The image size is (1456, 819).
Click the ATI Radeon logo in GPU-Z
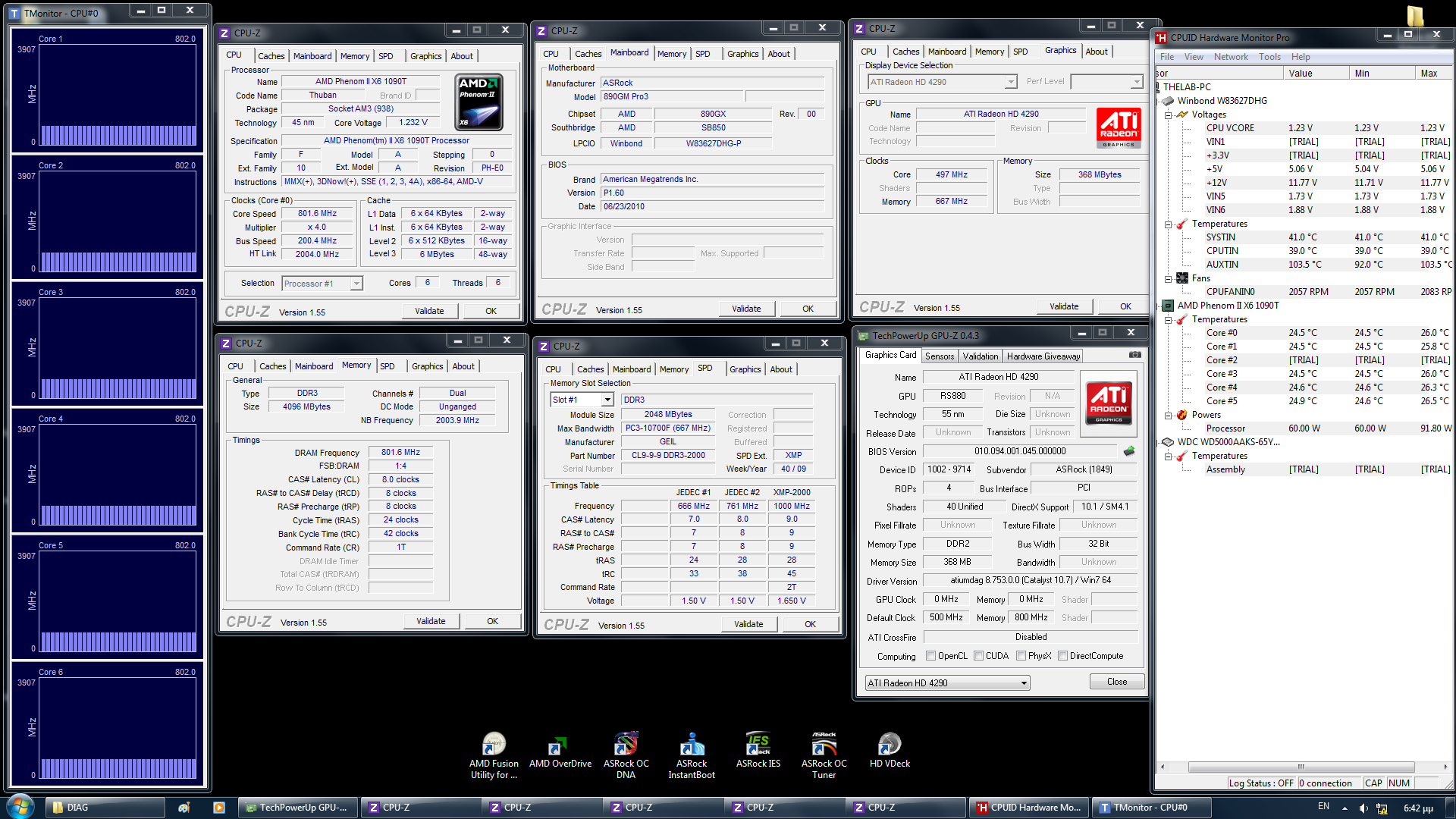tap(1109, 402)
